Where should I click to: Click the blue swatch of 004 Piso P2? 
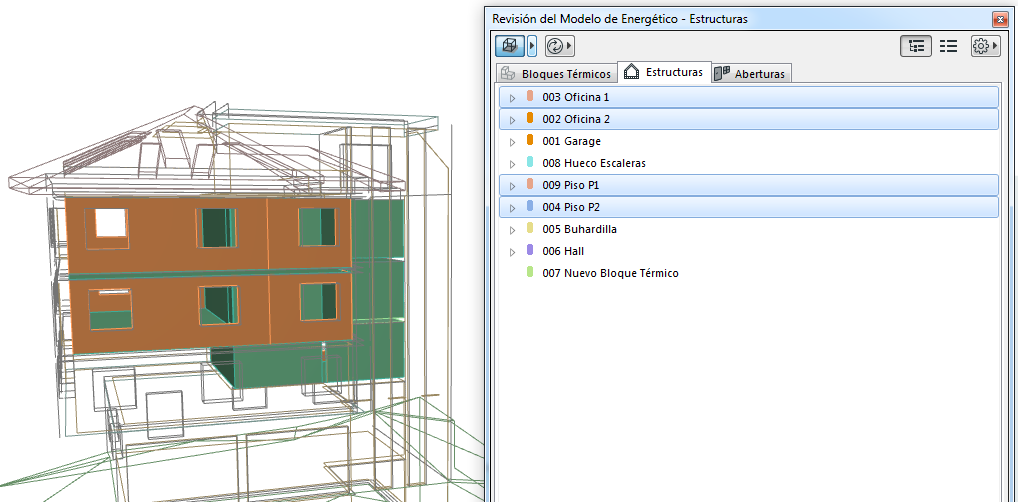pyautogui.click(x=530, y=206)
